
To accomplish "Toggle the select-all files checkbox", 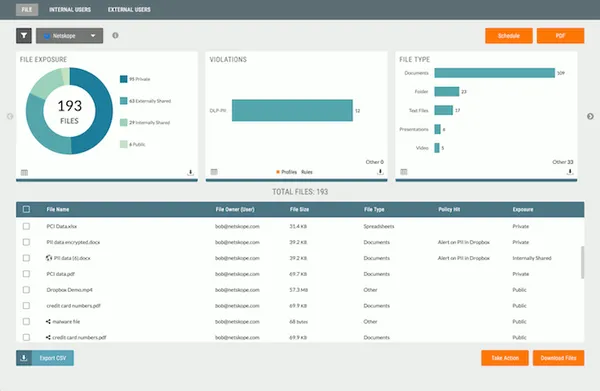I will coord(26,209).
